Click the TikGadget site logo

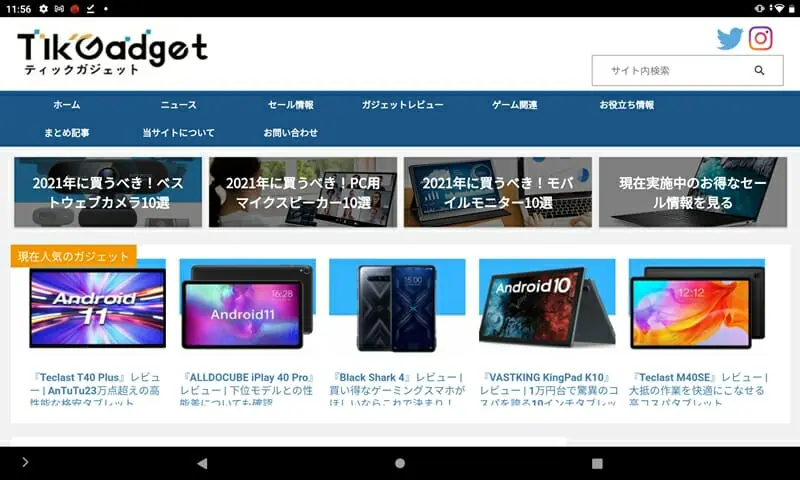click(112, 52)
